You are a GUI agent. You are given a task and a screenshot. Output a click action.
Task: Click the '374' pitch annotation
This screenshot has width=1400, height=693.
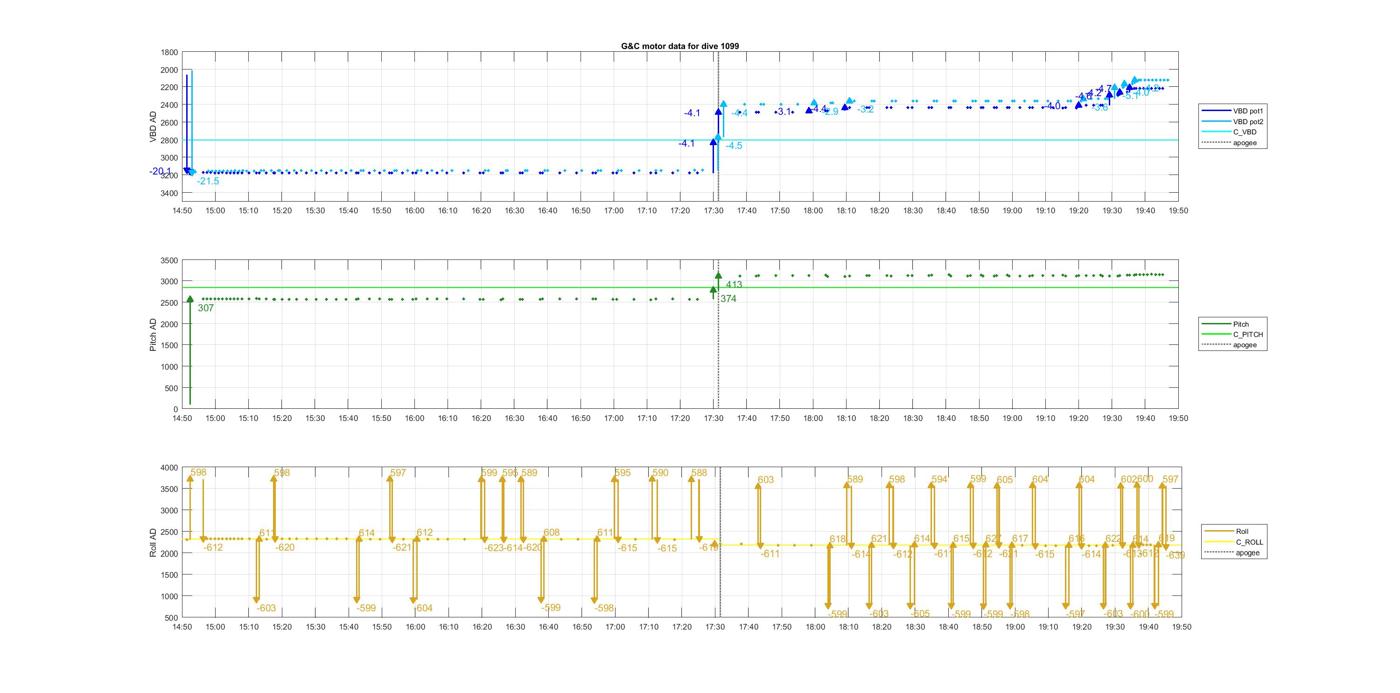click(x=728, y=299)
